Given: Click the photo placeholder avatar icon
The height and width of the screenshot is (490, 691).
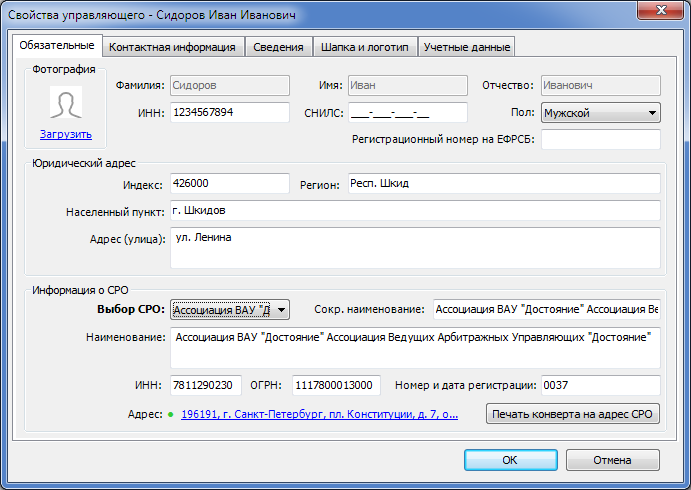Looking at the screenshot, I should [66, 103].
